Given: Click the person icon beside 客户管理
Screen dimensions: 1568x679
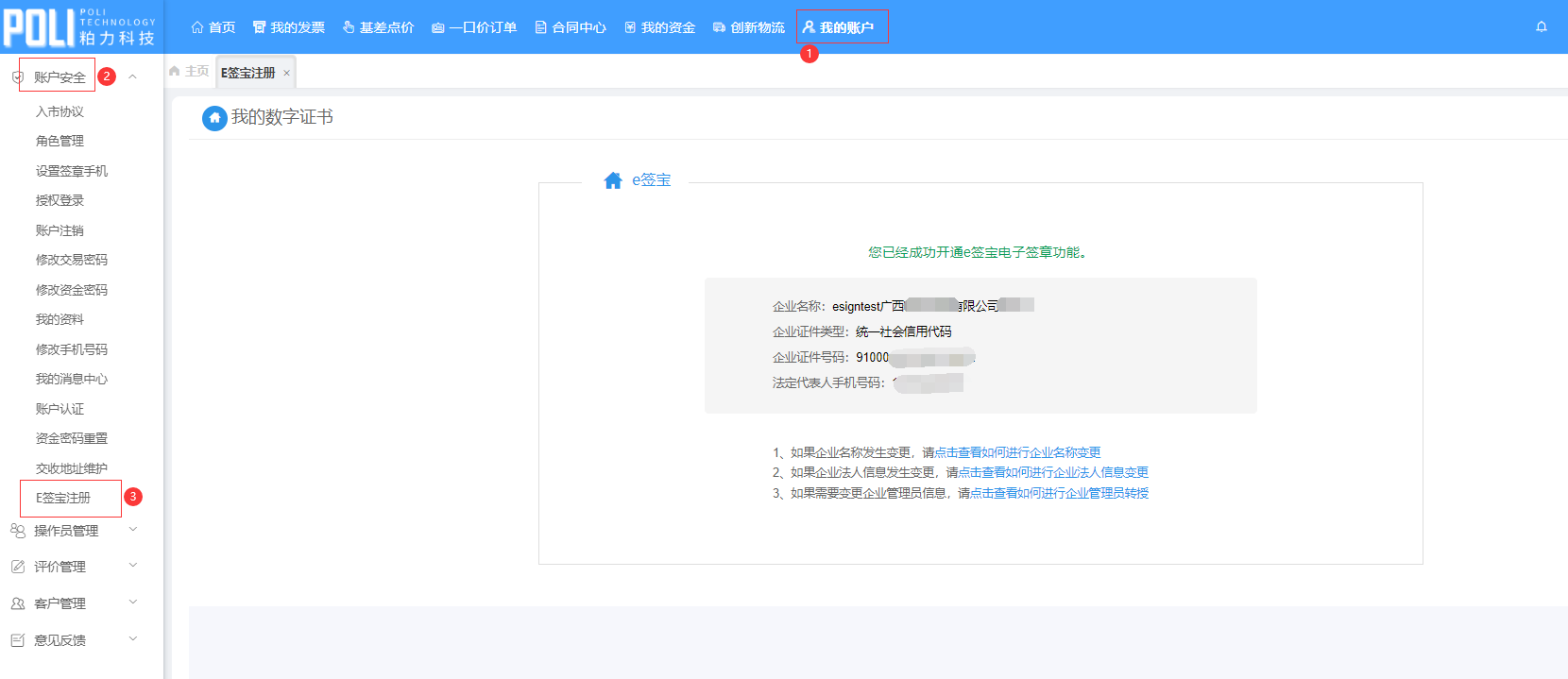Looking at the screenshot, I should 18,603.
